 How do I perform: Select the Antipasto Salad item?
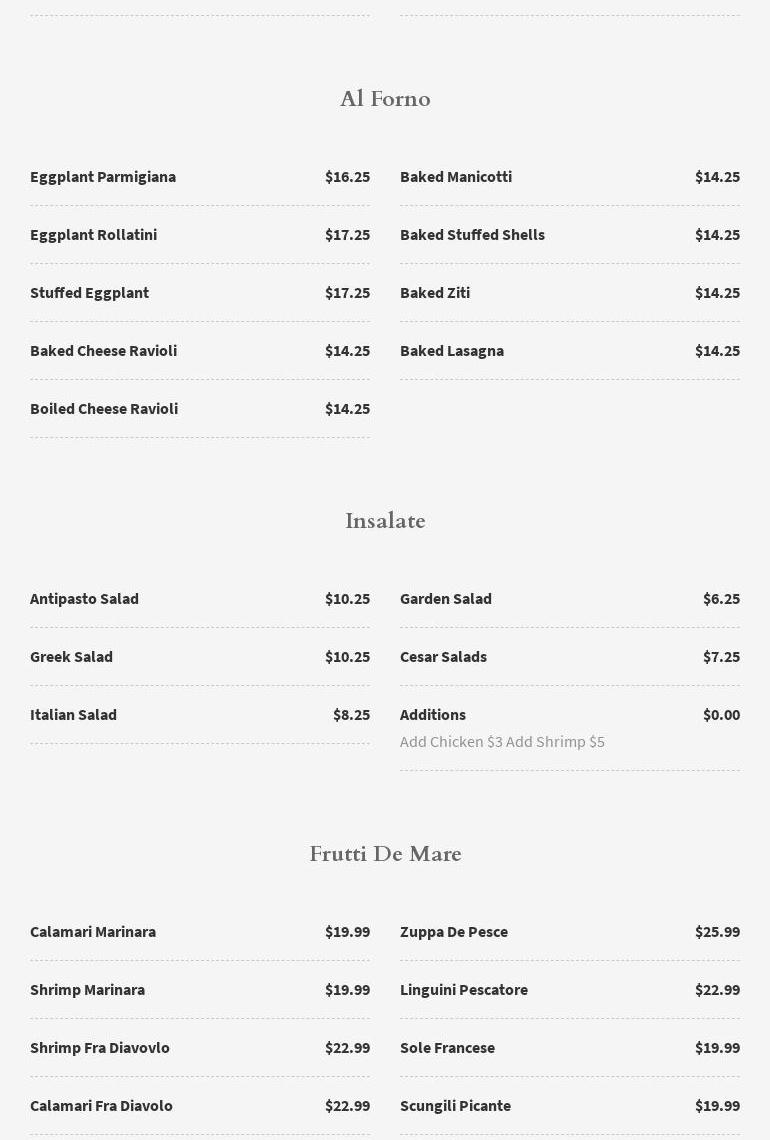pos(84,599)
